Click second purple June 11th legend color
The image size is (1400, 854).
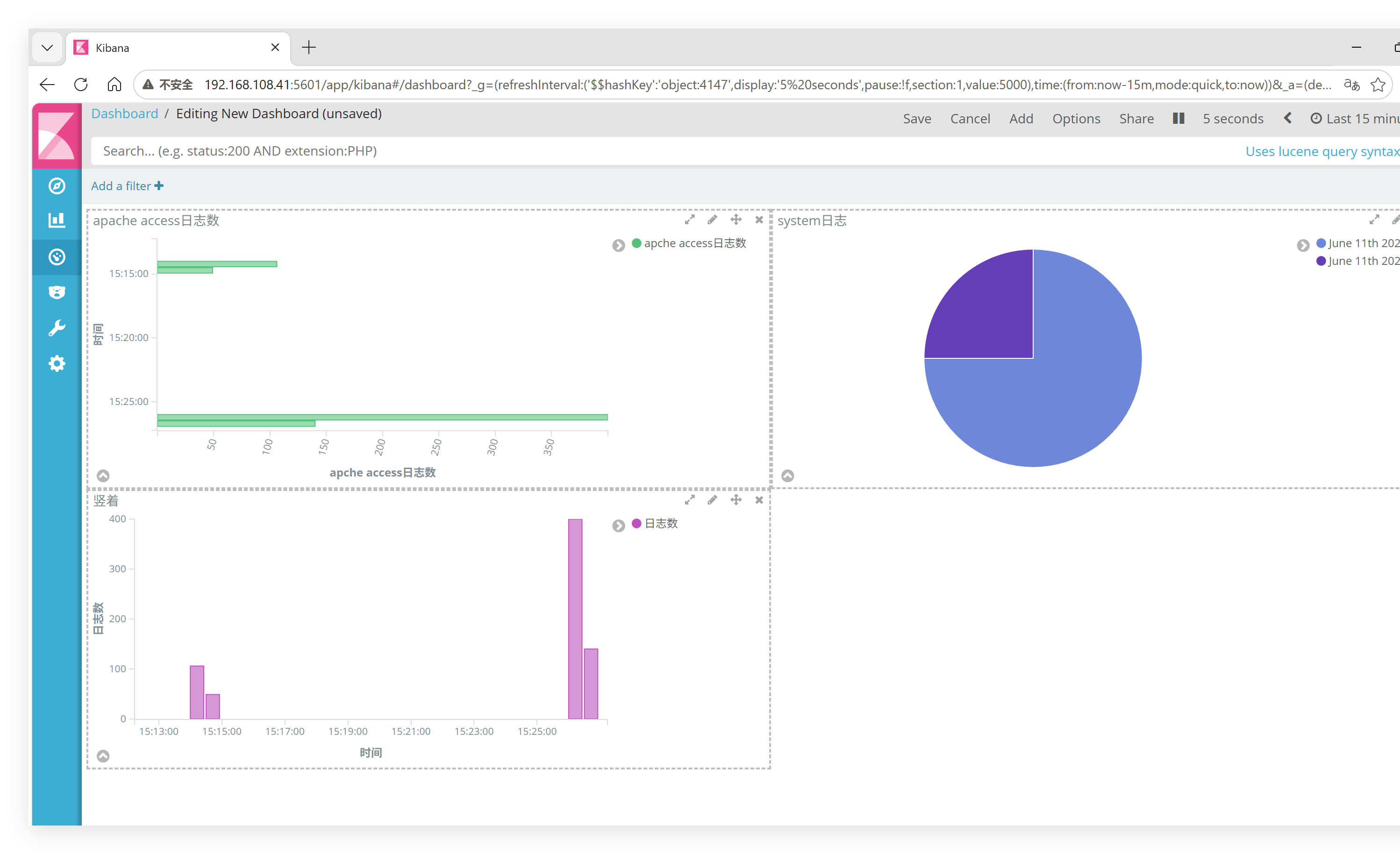[x=1321, y=261]
